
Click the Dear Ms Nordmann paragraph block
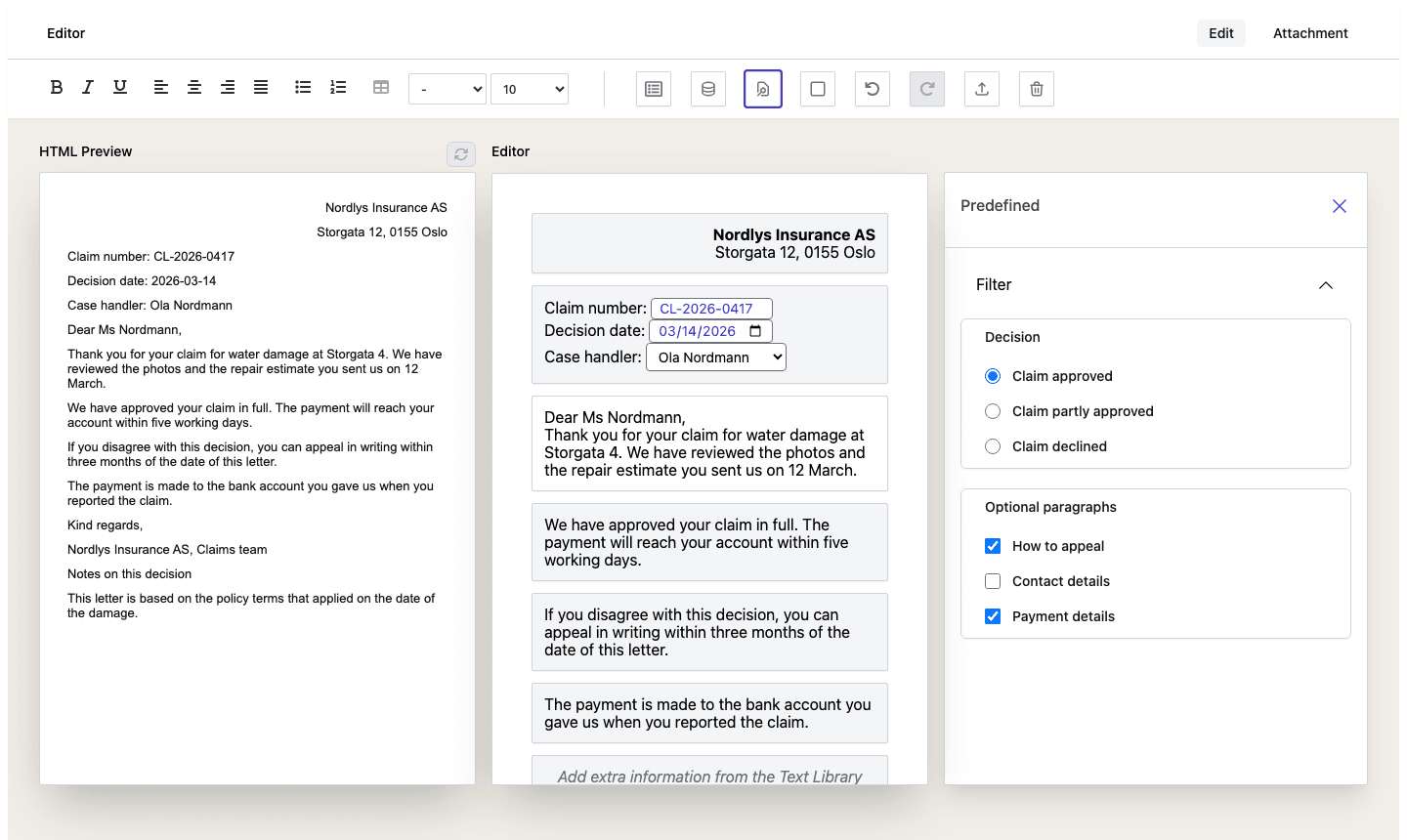click(x=709, y=443)
